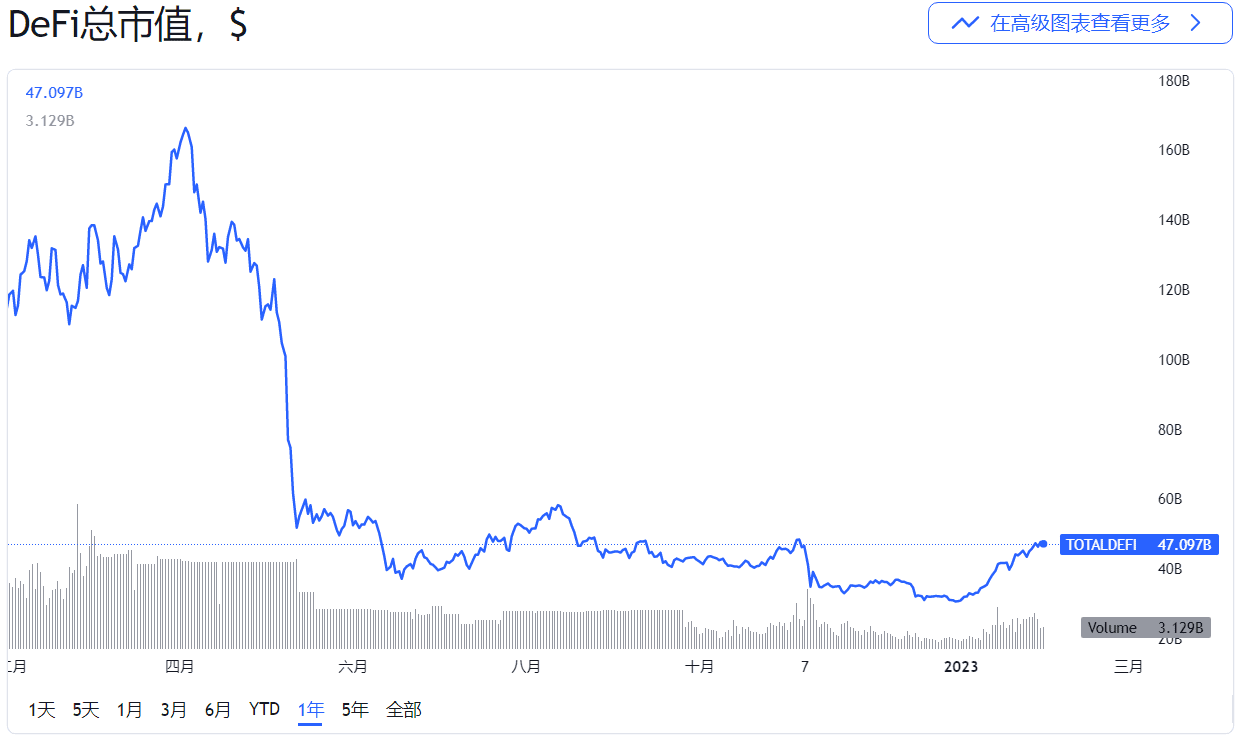The height and width of the screenshot is (740, 1241).
Task: Select the 5天 timeframe button
Action: click(85, 709)
